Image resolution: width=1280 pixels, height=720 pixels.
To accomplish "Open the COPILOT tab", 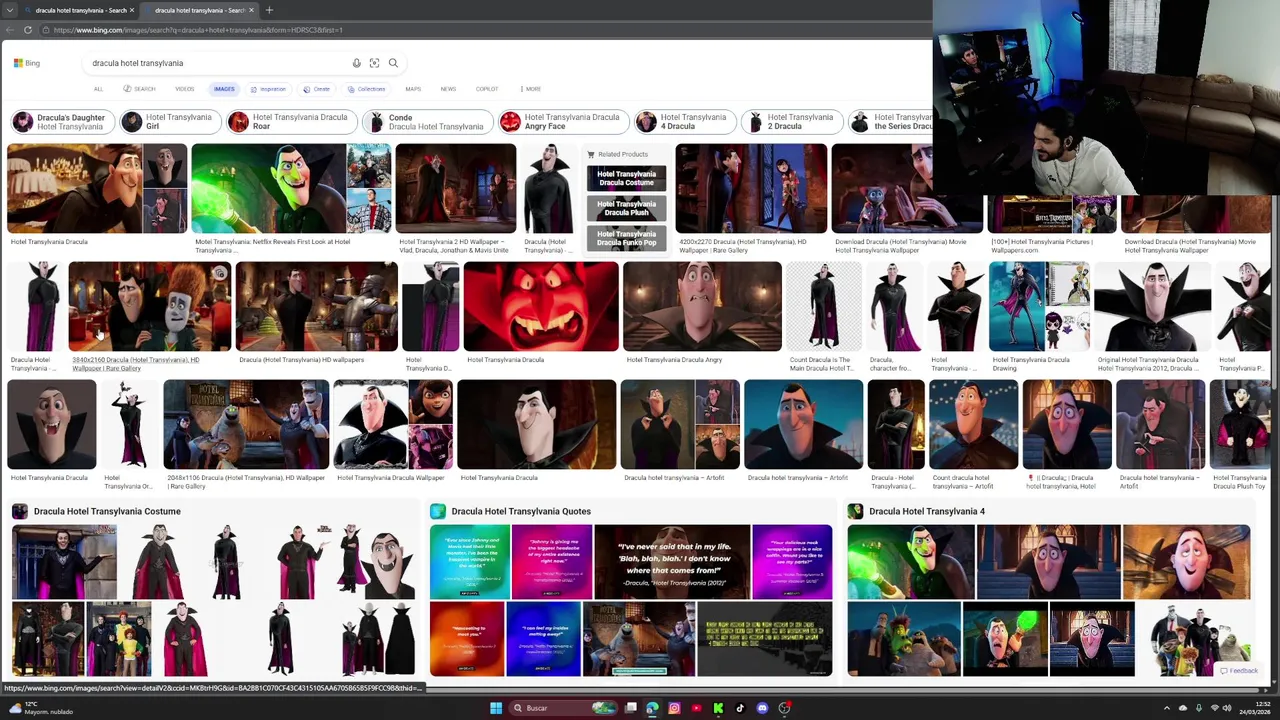I will (487, 89).
